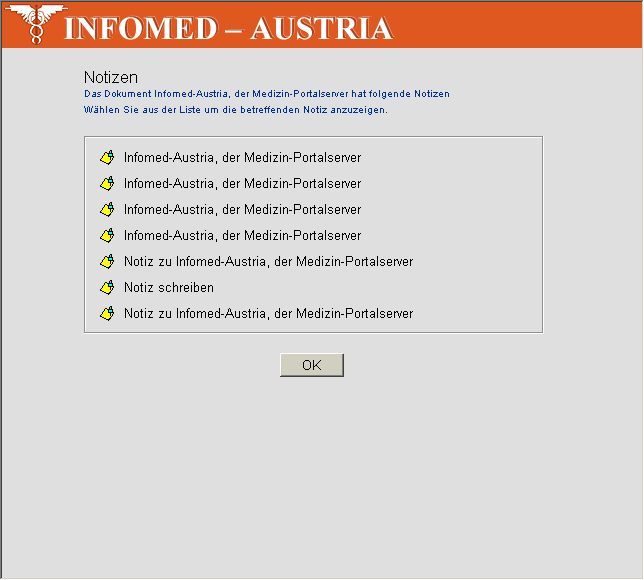The height and width of the screenshot is (580, 644).
Task: Click the 'INFOMED – AUSTRIA' banner title
Action: 228,28
